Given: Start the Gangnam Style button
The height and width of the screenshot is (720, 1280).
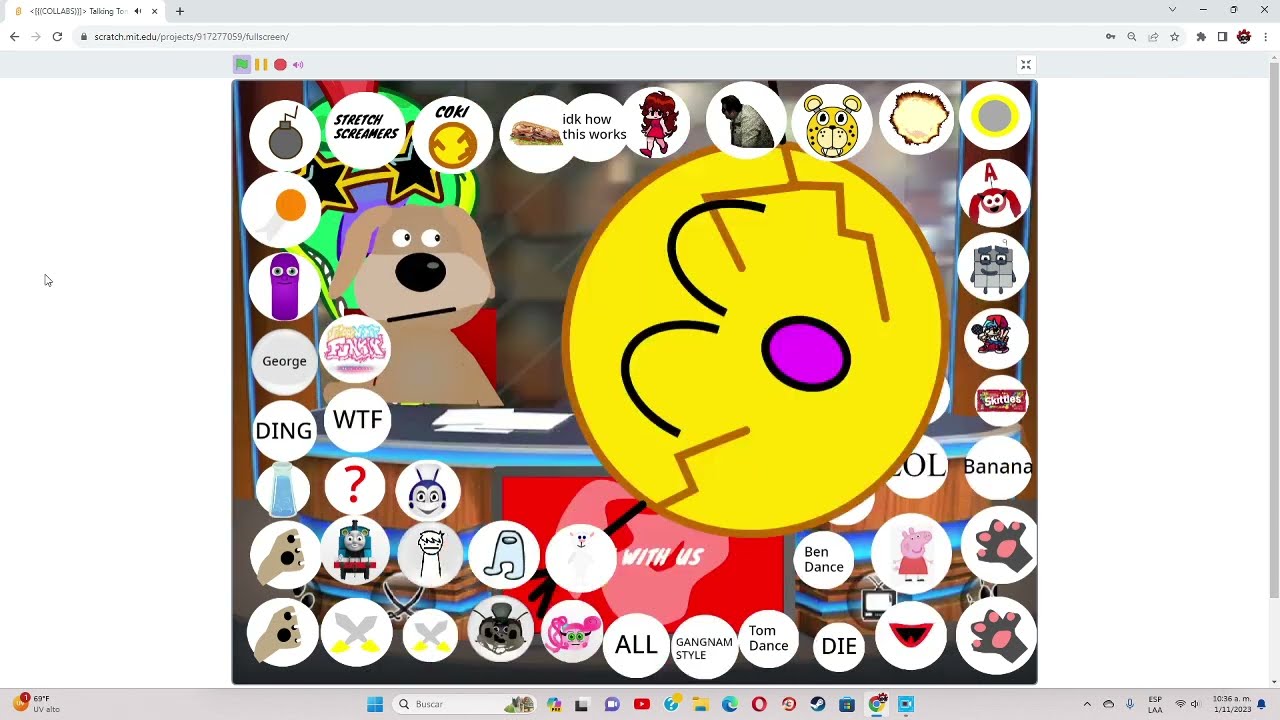Looking at the screenshot, I should click(x=704, y=648).
